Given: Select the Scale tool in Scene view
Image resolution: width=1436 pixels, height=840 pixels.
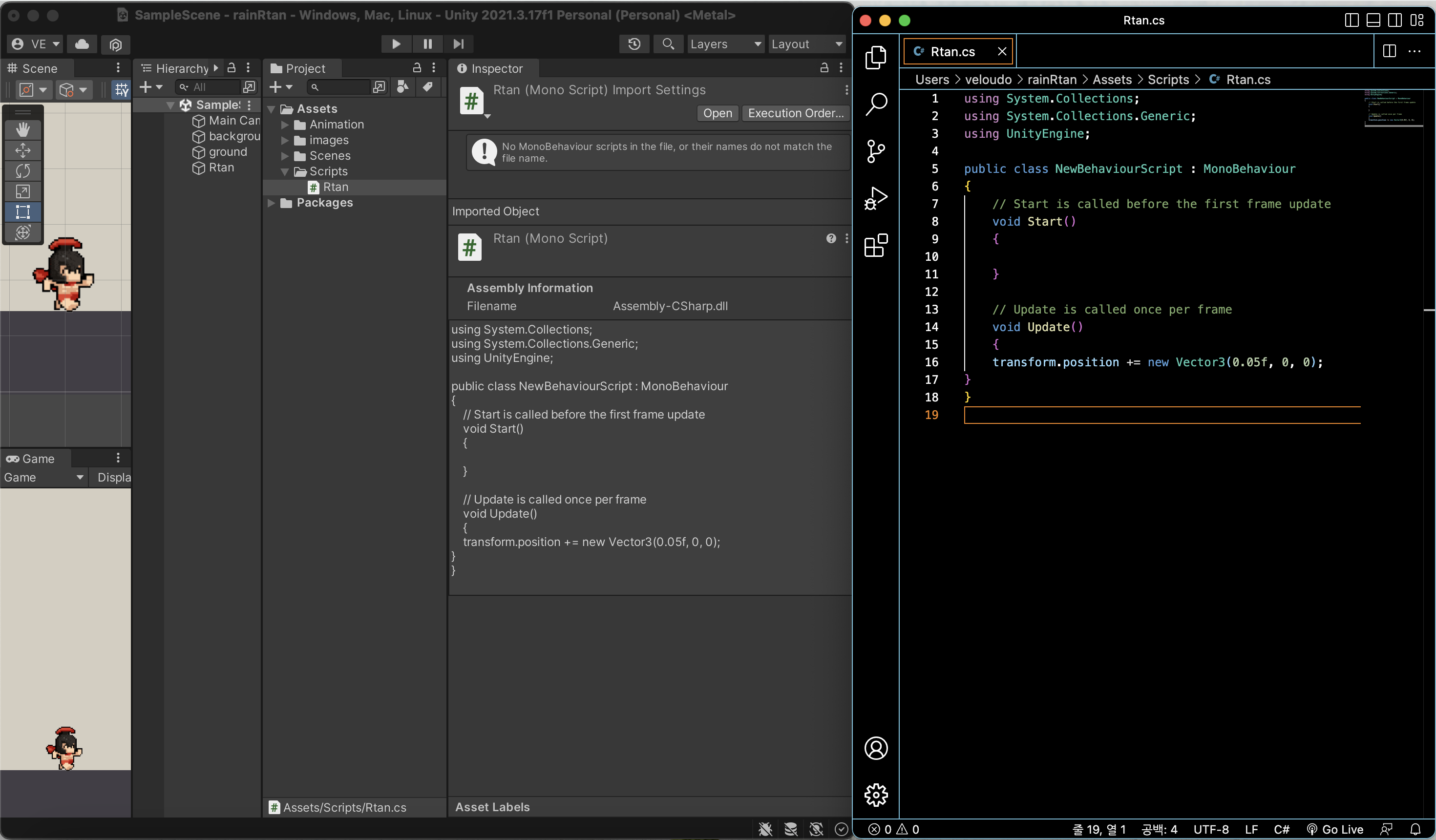Looking at the screenshot, I should (x=23, y=191).
